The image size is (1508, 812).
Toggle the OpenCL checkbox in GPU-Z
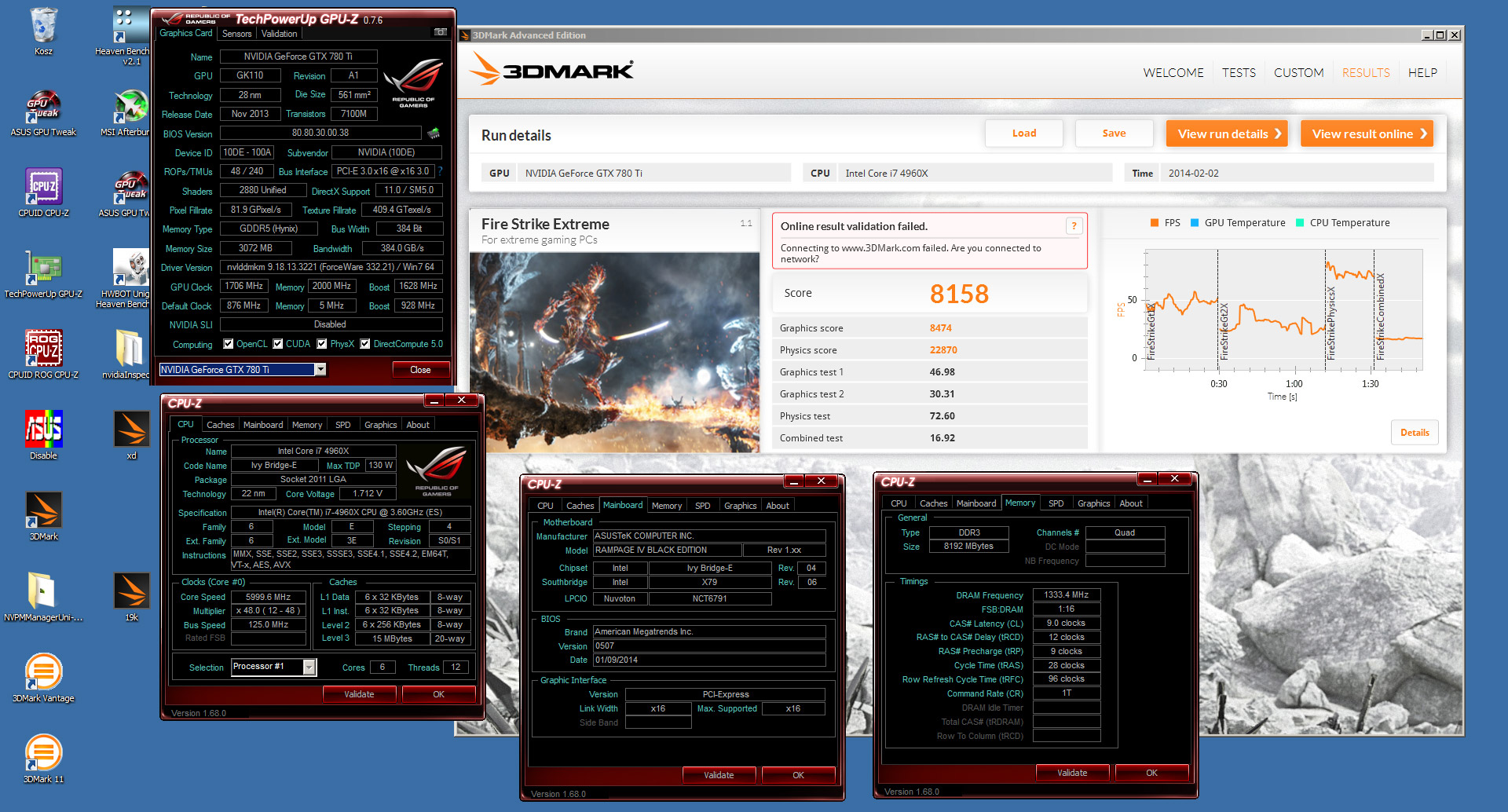point(229,344)
